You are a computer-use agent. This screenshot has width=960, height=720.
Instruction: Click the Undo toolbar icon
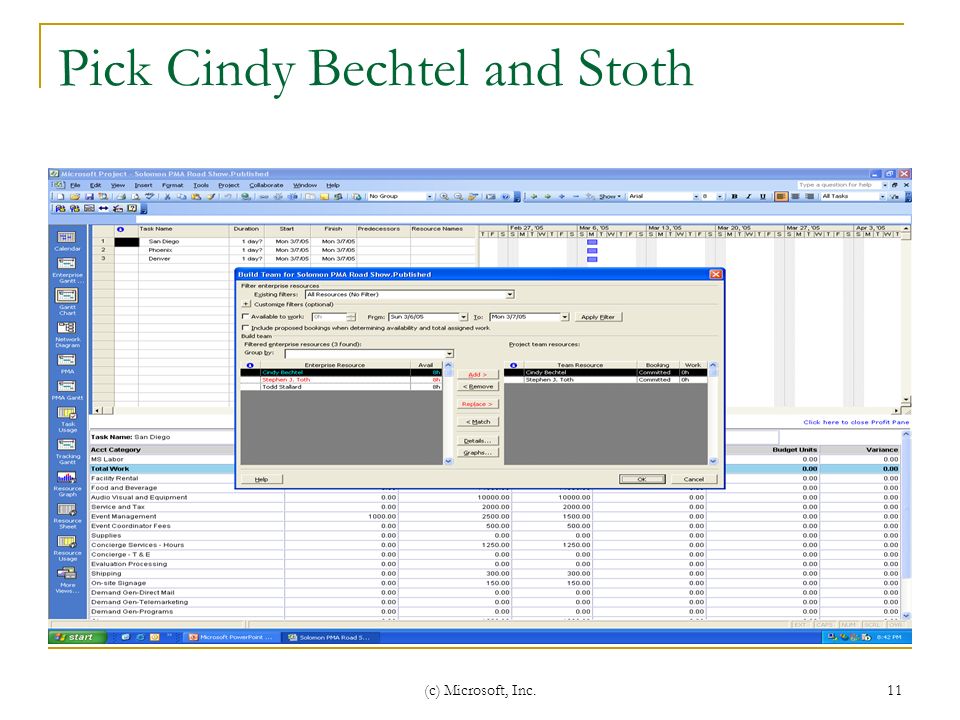(228, 197)
